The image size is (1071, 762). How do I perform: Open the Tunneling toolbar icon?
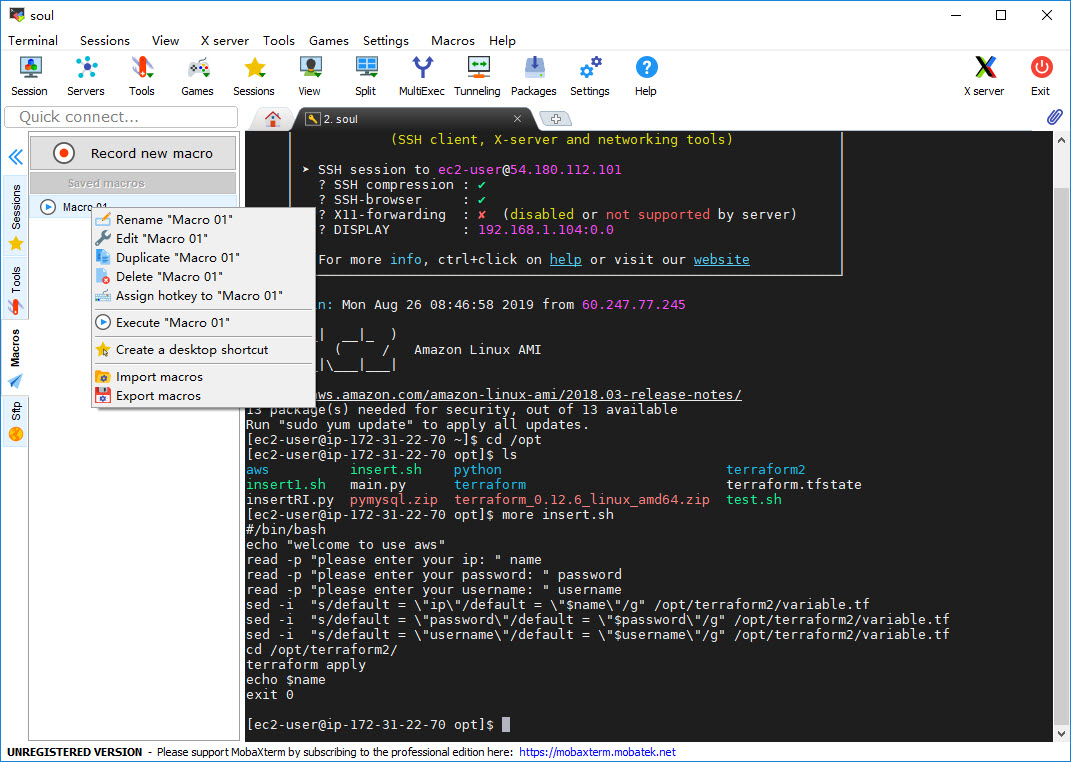pos(477,76)
